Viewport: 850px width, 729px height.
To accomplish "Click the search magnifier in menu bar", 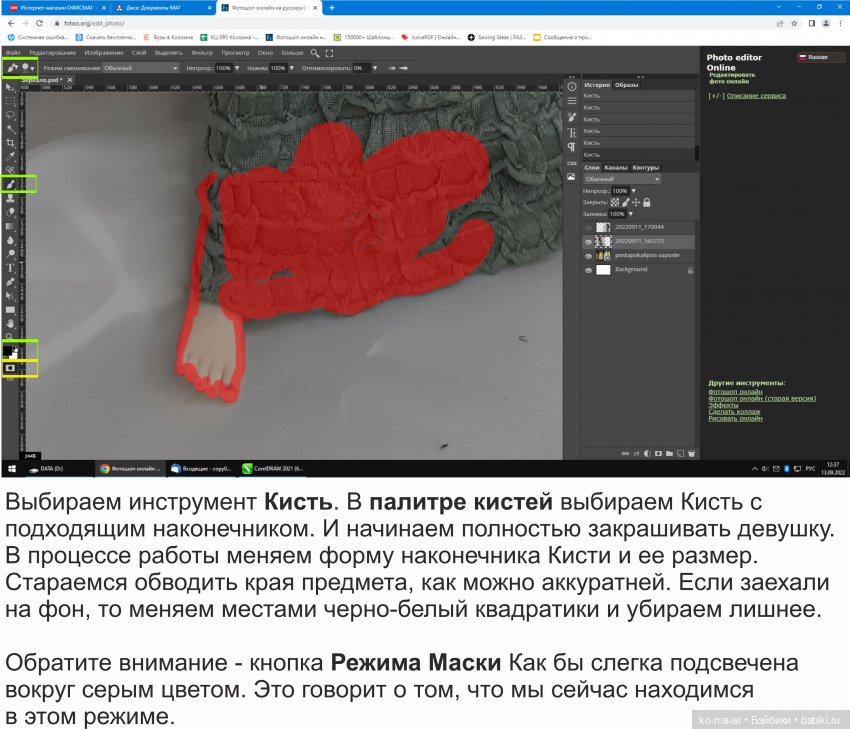I will click(x=315, y=53).
